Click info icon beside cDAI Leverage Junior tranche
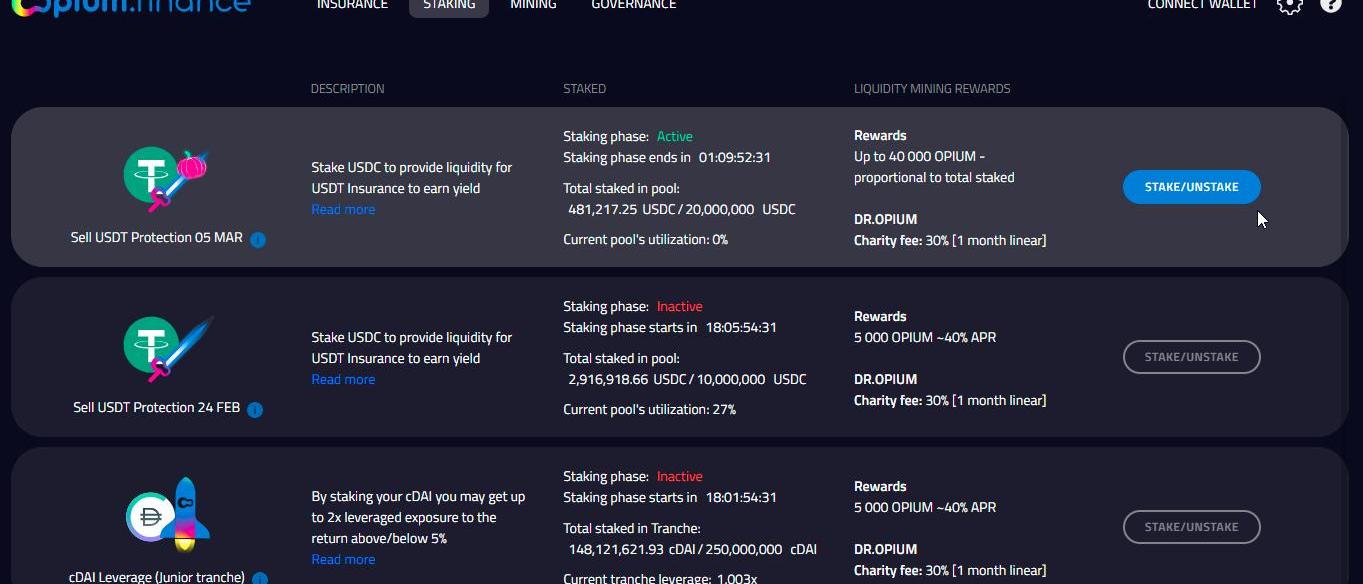The image size is (1363, 584). (260, 578)
